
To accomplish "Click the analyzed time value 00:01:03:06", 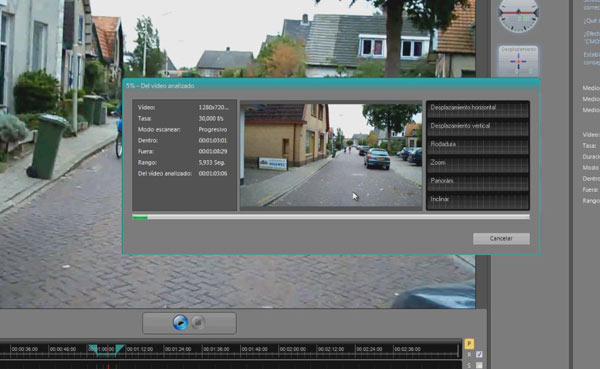I will (x=213, y=174).
